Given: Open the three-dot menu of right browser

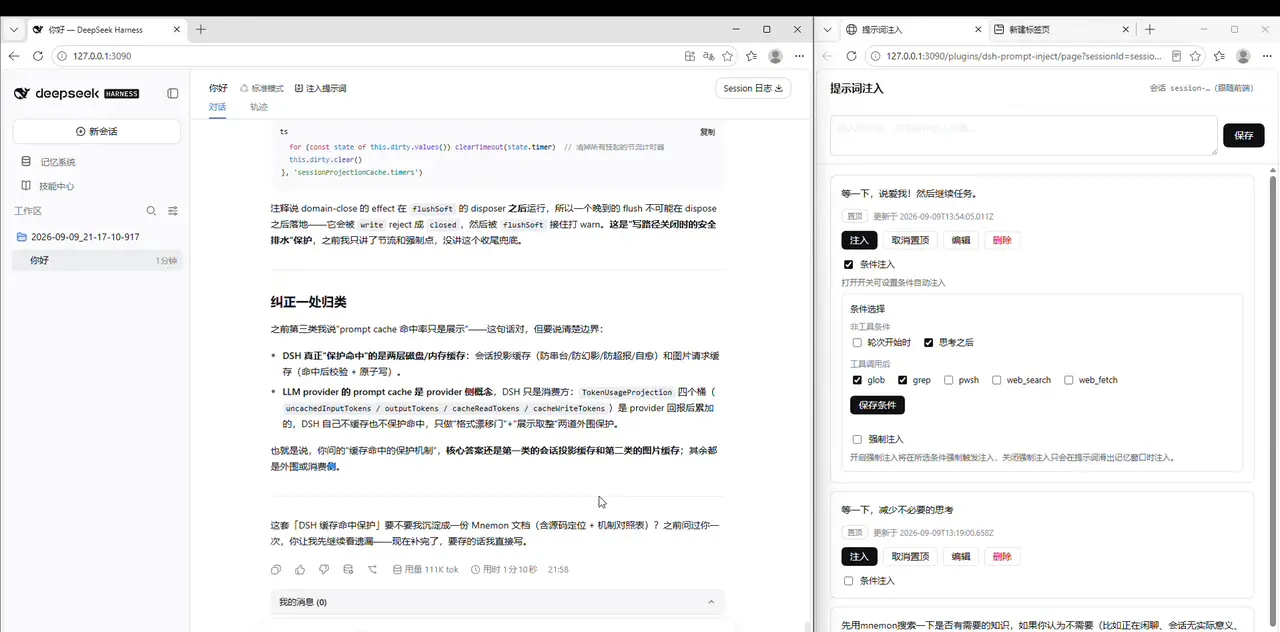Looking at the screenshot, I should click(x=1266, y=56).
